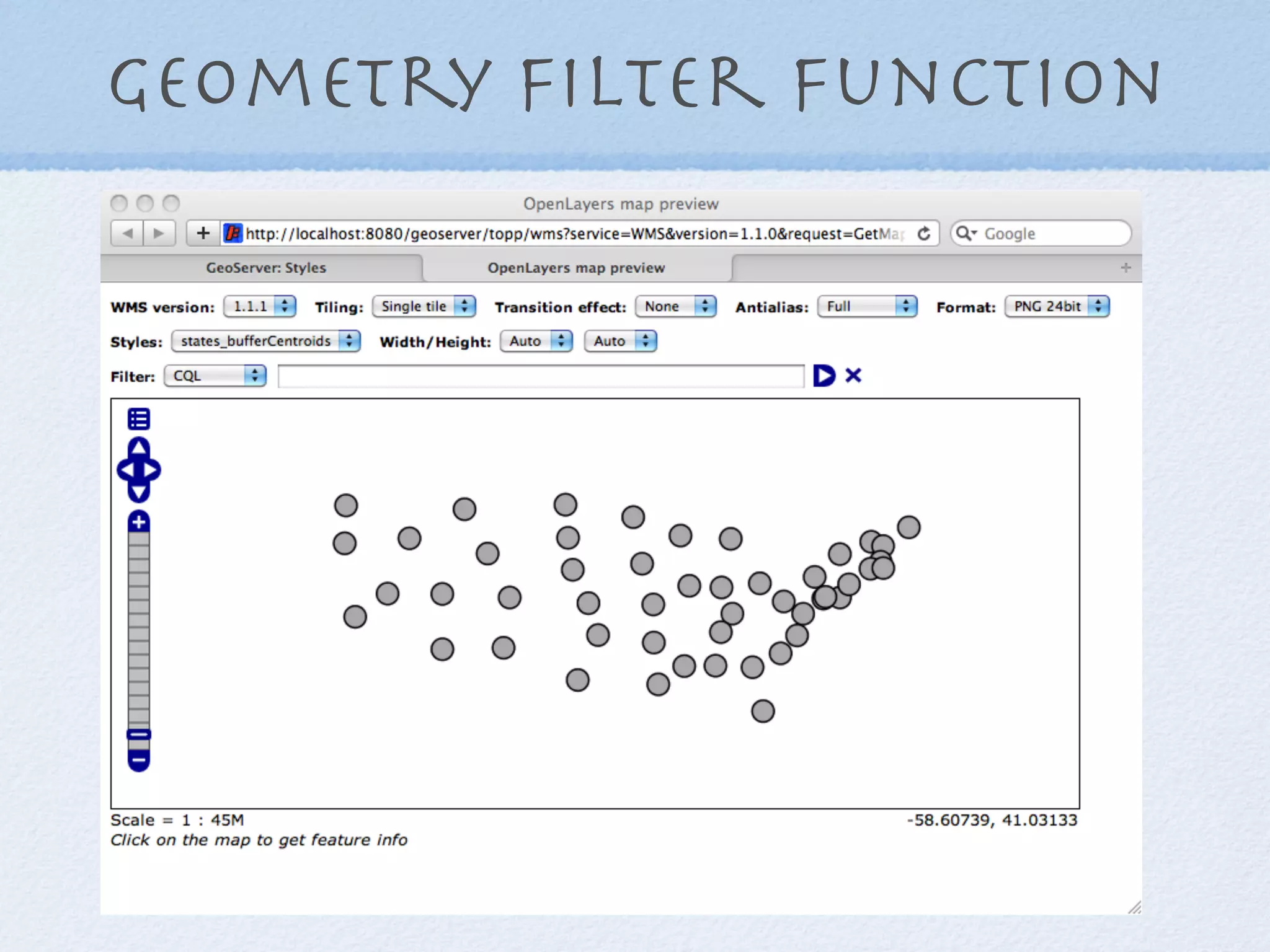This screenshot has width=1270, height=952.
Task: Zoom in with the plus button
Action: pos(139,522)
